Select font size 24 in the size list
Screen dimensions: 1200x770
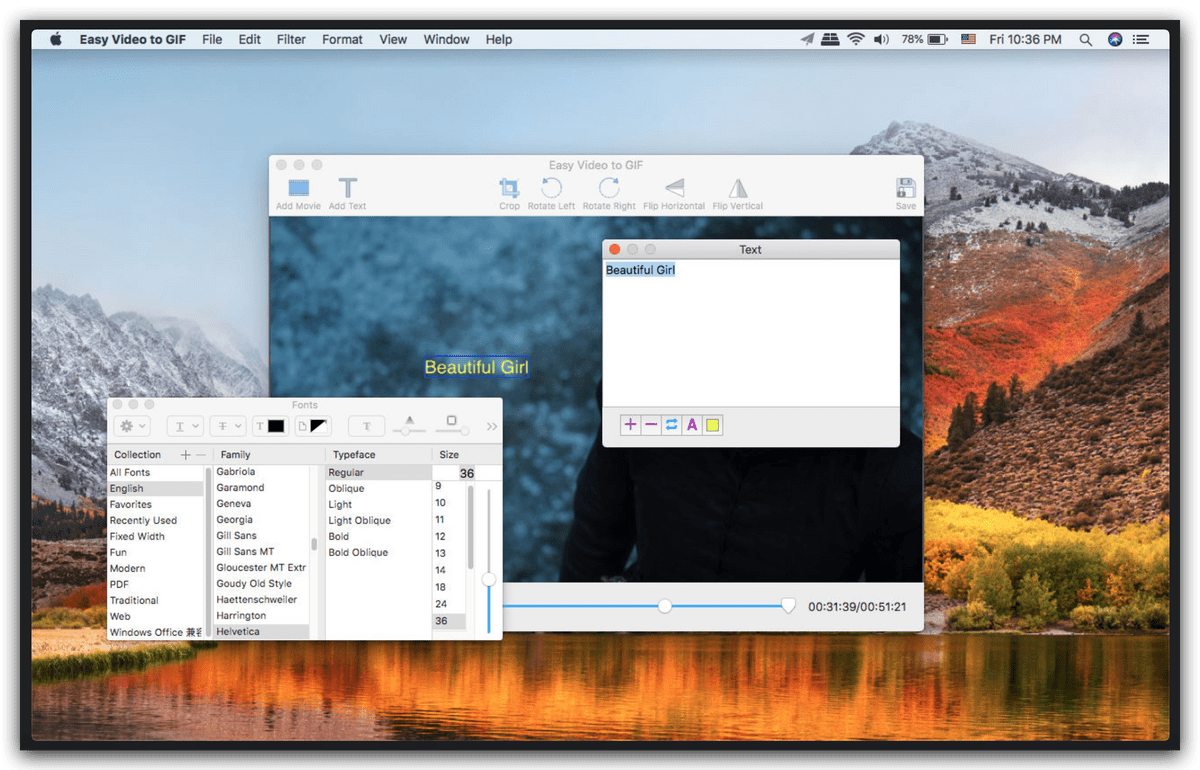tap(449, 604)
